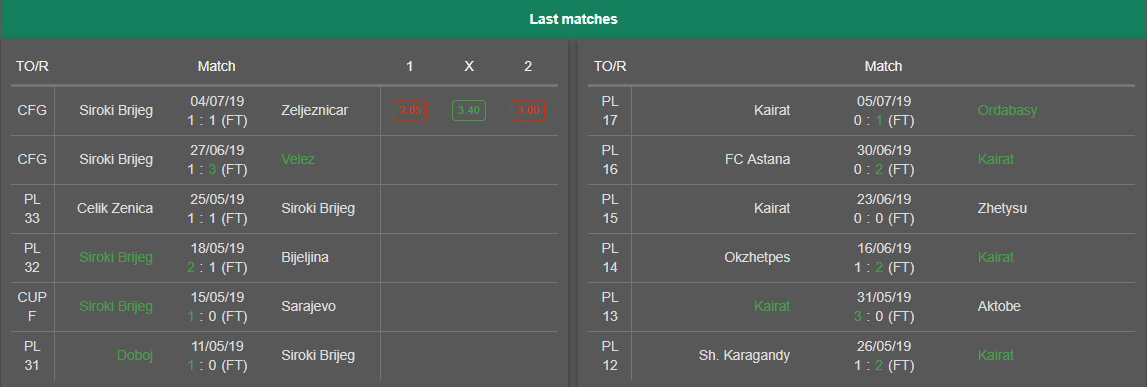This screenshot has height=387, width=1147.
Task: Click Okzhetpes team name
Action: click(x=756, y=258)
